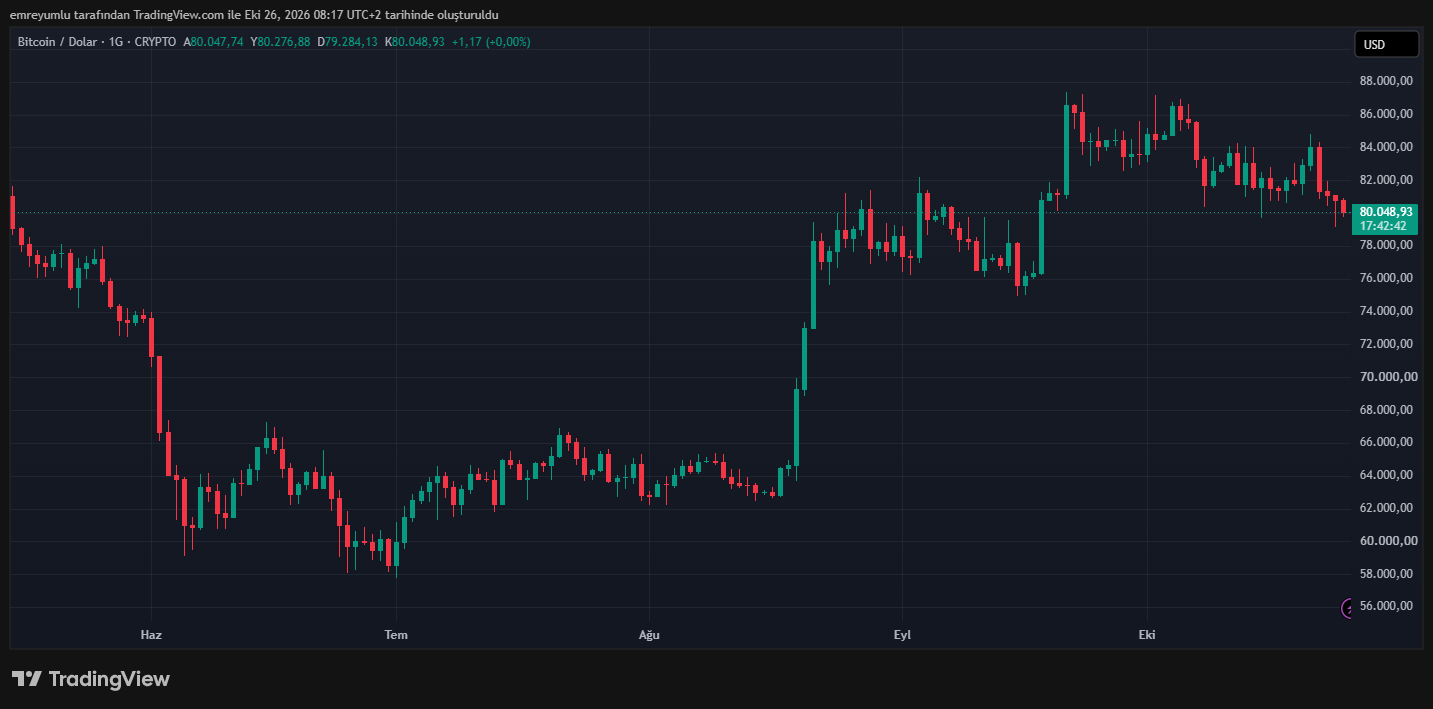Click the Eyl month label on time axis

click(x=903, y=635)
